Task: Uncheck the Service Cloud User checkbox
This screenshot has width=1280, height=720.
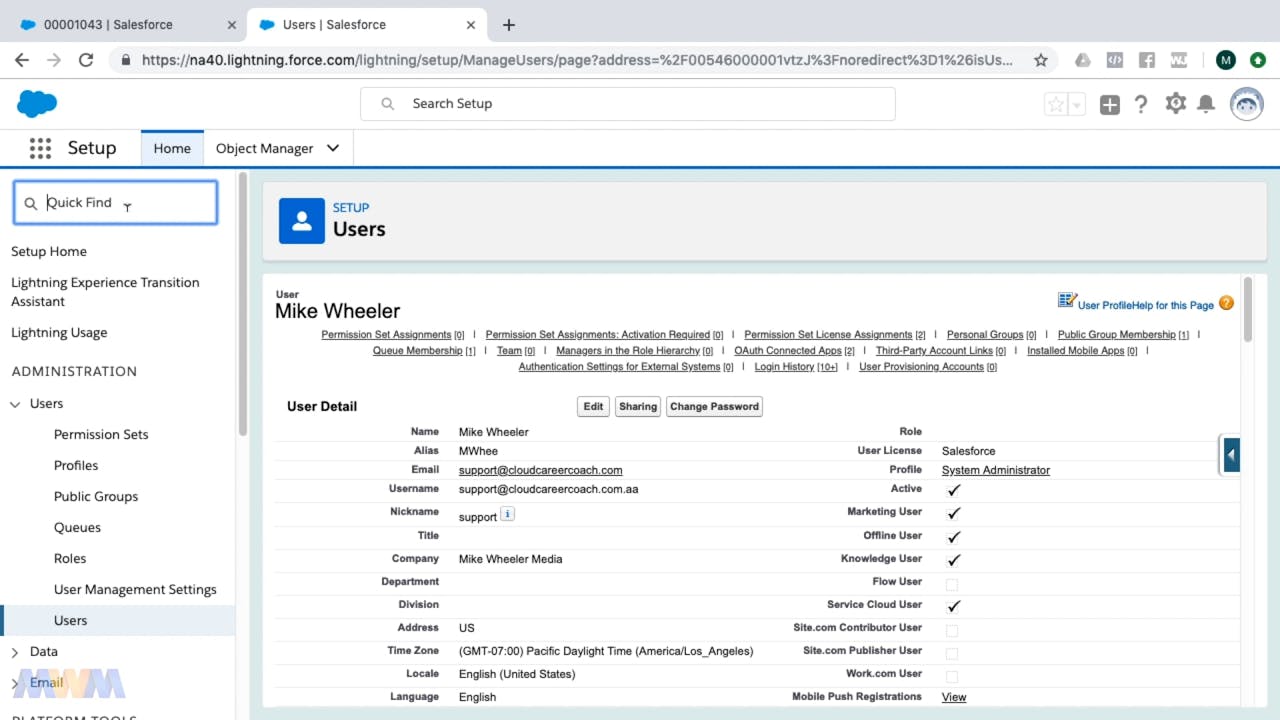Action: (953, 605)
